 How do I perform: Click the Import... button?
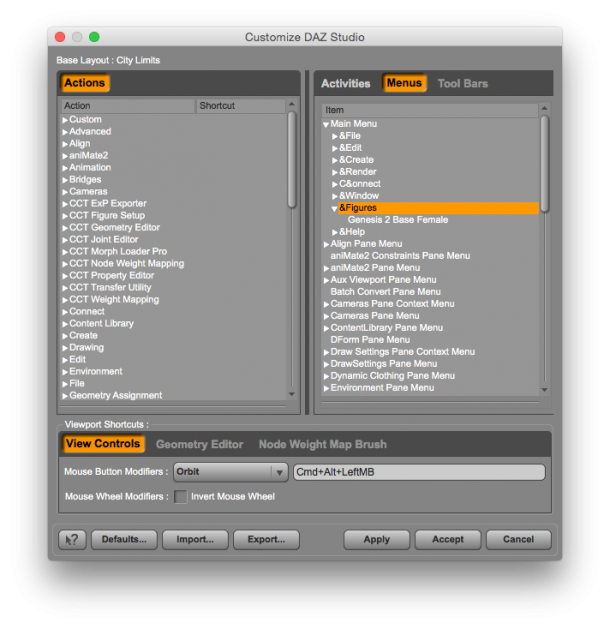click(195, 540)
